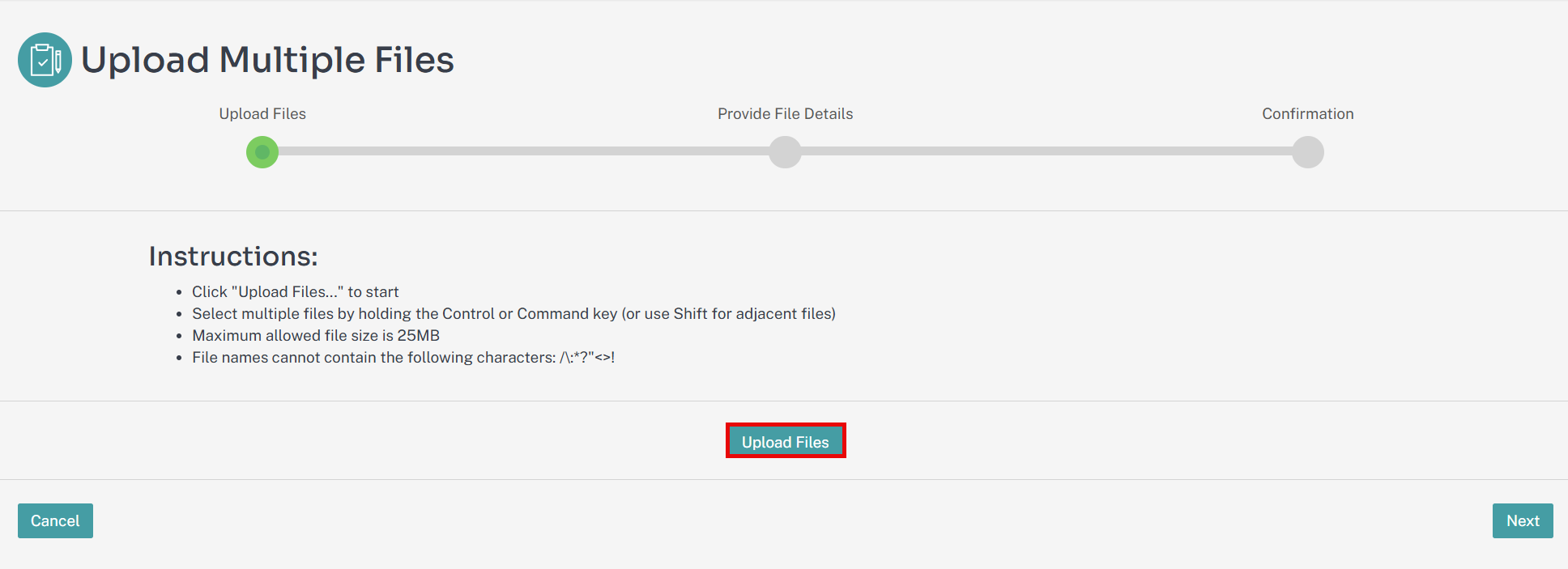
Task: Select the Confirmation step circle
Action: tap(1308, 152)
